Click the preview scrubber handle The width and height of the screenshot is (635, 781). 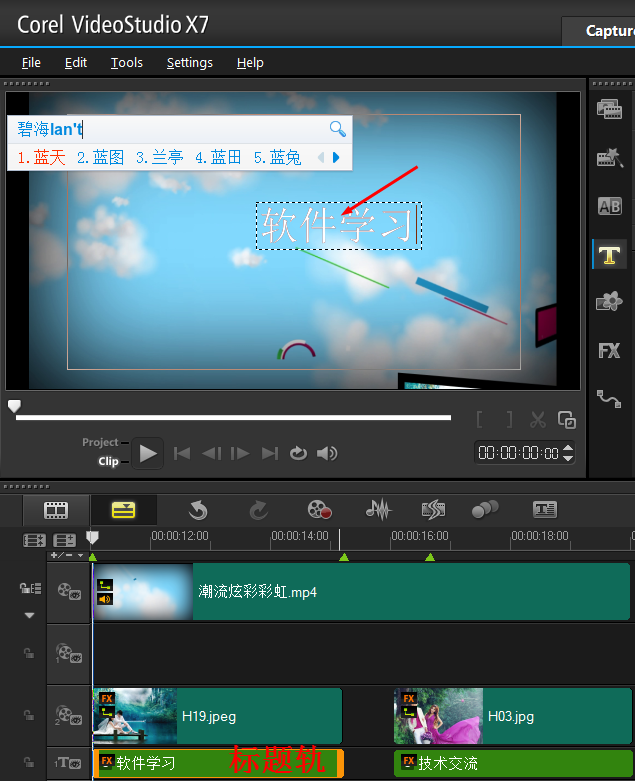tap(14, 406)
